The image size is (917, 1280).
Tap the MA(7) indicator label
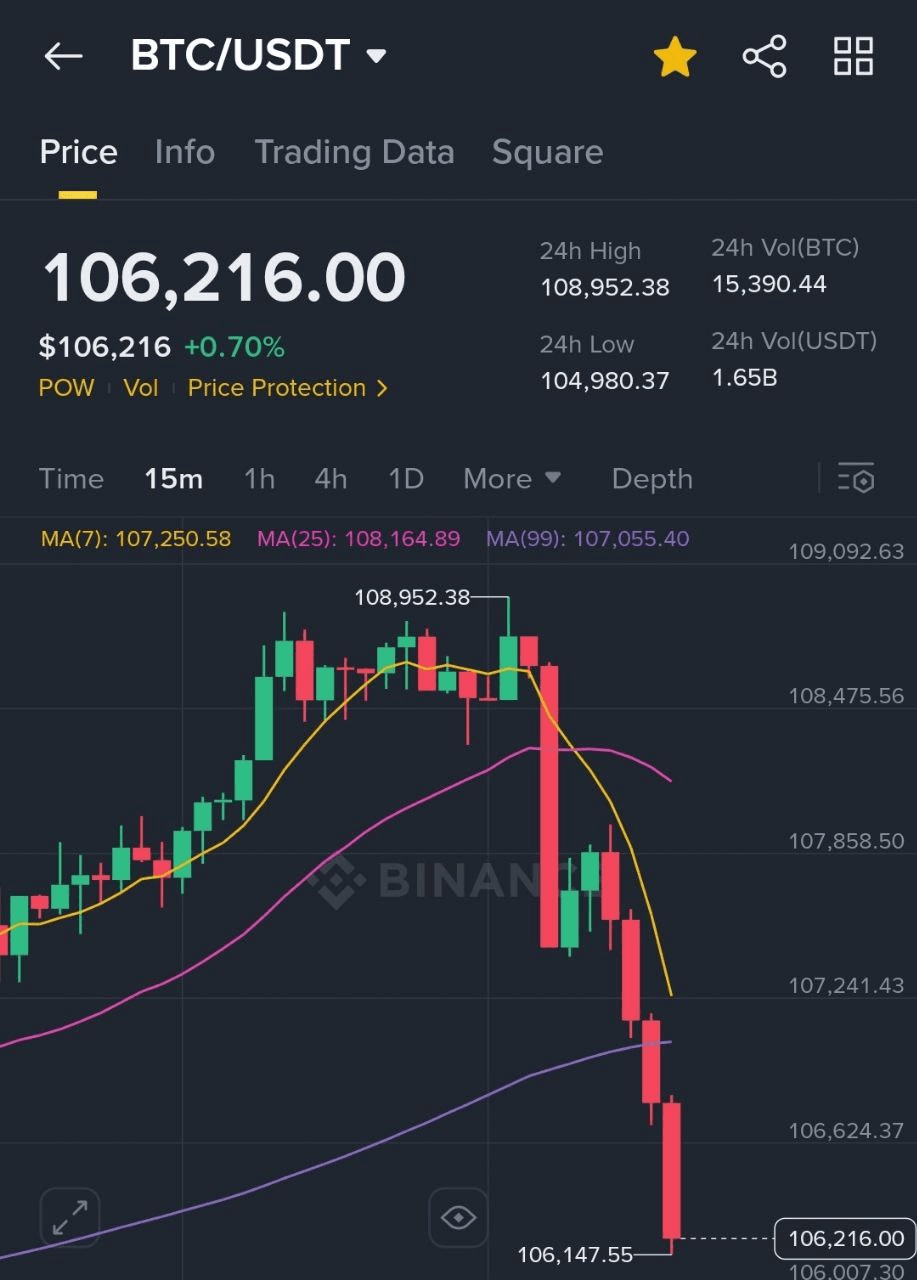136,539
